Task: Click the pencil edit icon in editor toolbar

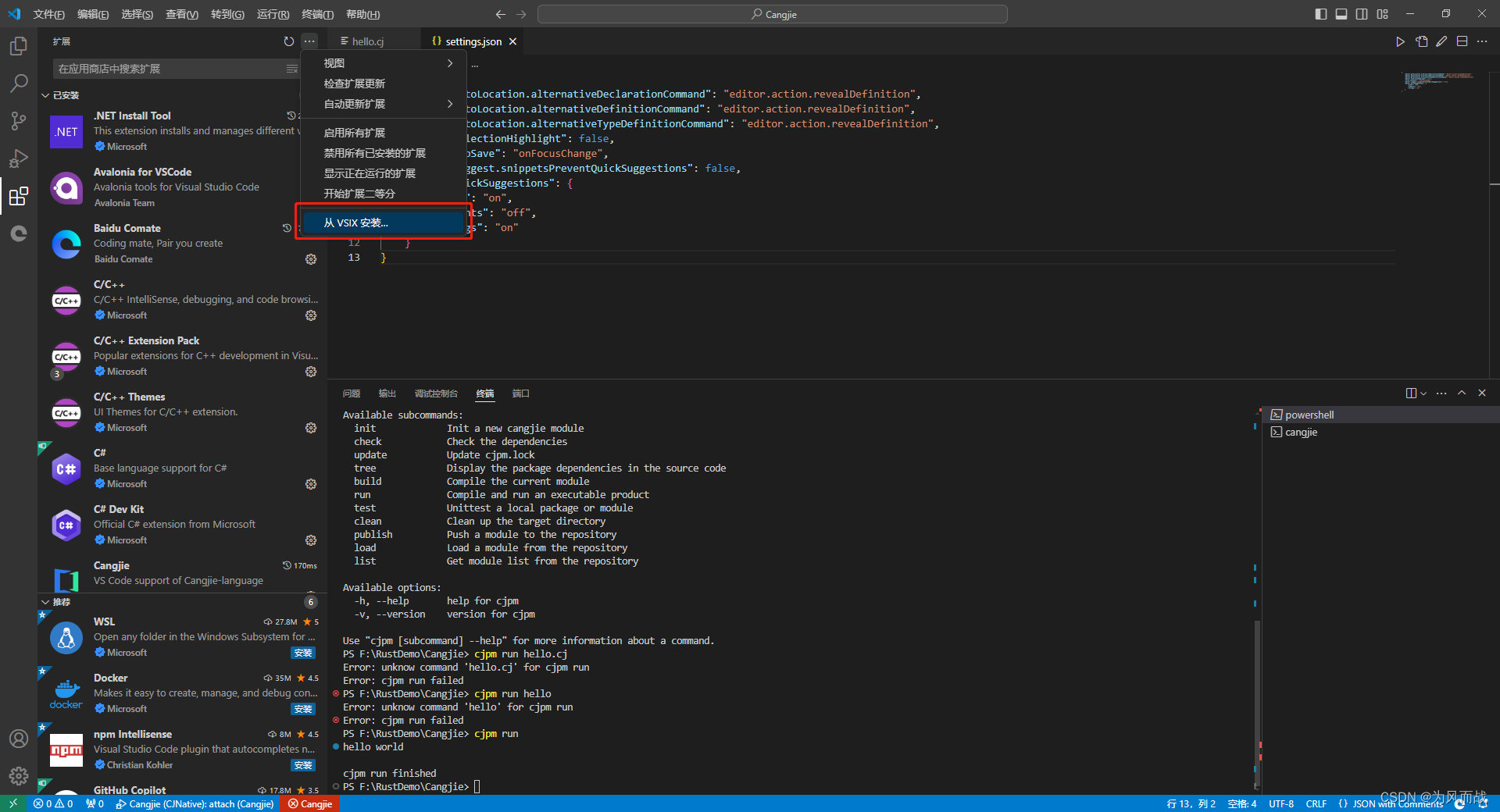Action: tap(1441, 41)
